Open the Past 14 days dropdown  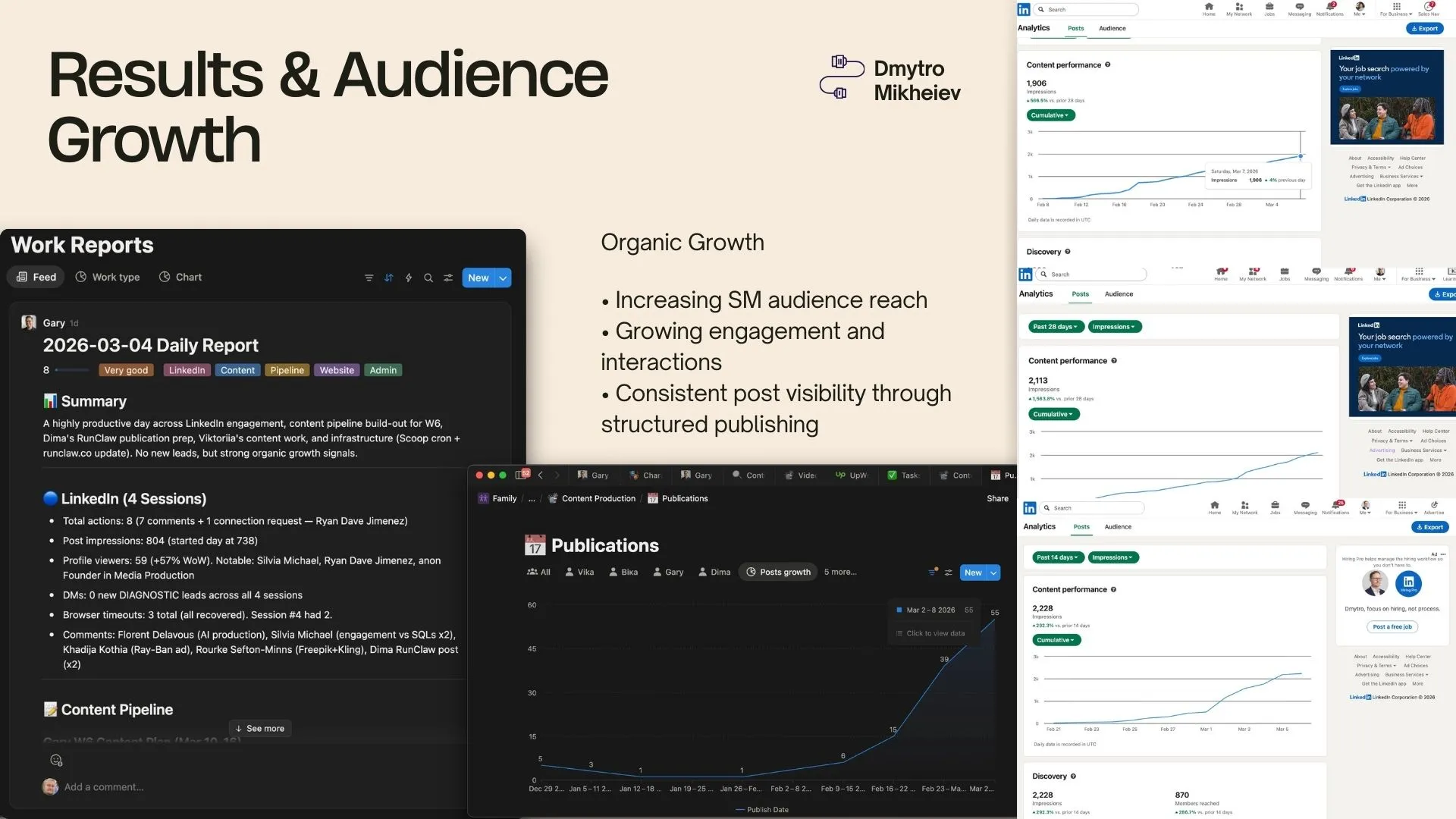click(x=1057, y=557)
